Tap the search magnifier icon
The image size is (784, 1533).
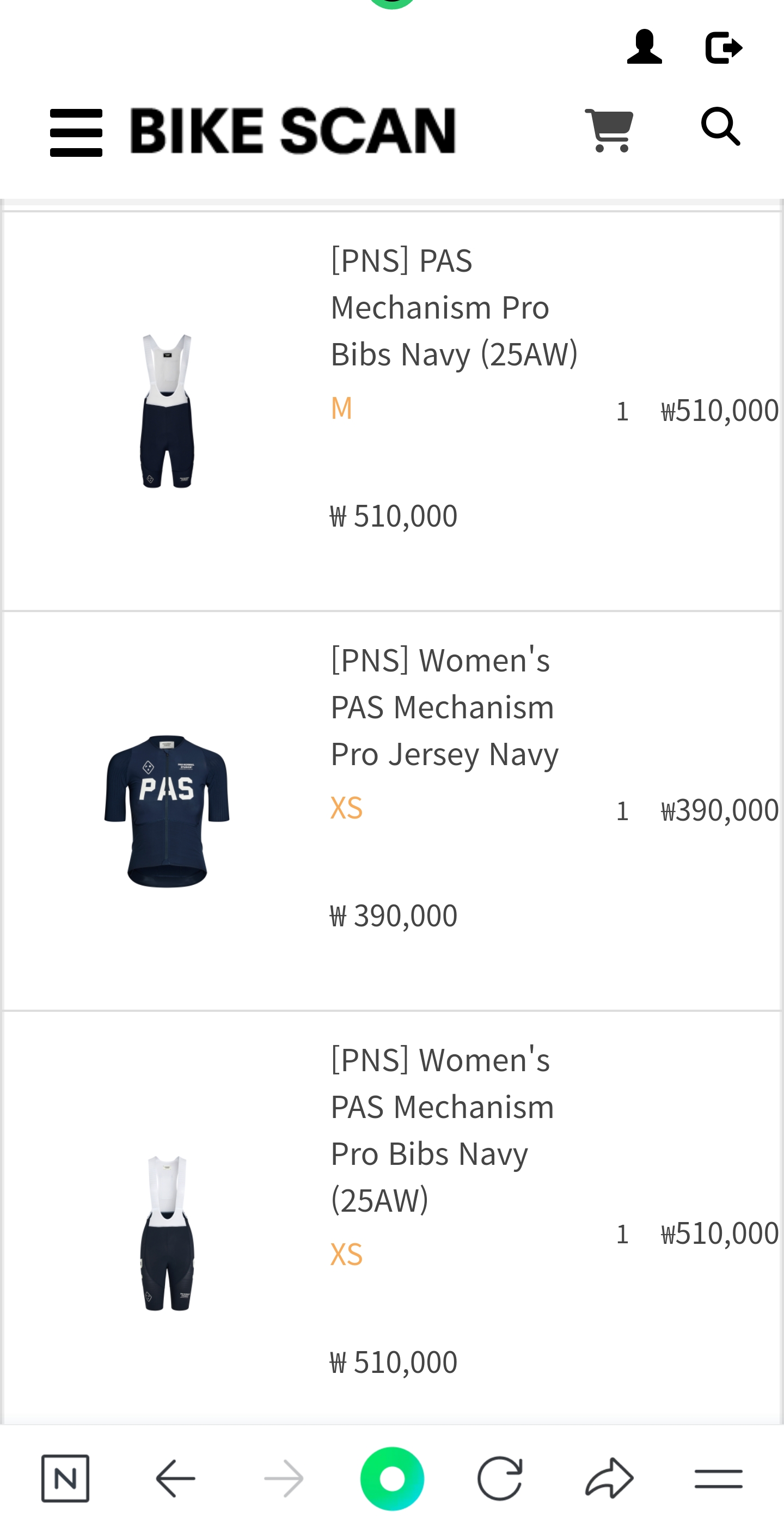click(720, 127)
